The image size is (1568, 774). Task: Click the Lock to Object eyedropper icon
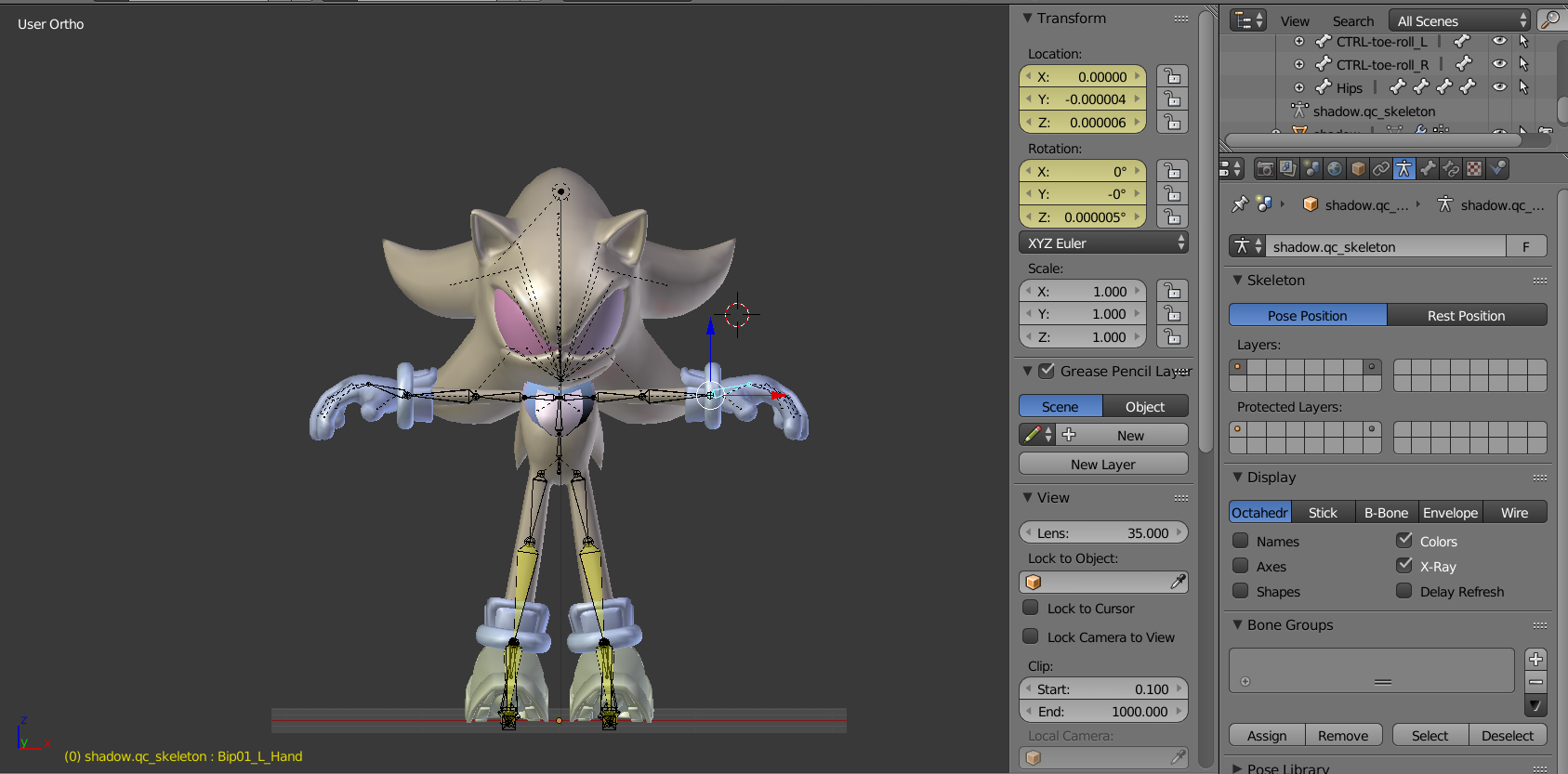pyautogui.click(x=1178, y=582)
